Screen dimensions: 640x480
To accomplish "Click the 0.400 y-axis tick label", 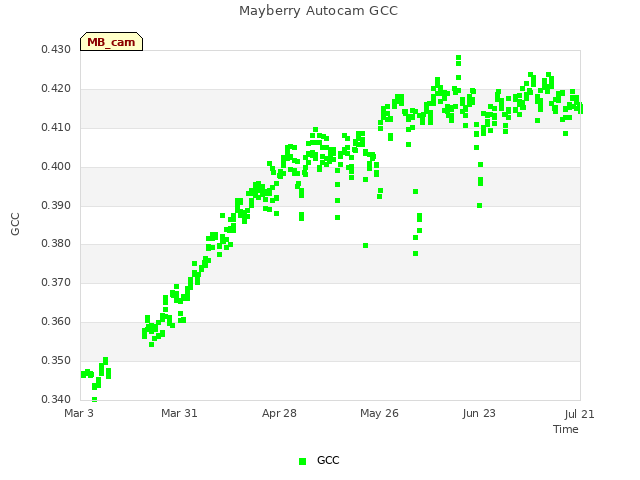I will click(x=56, y=167).
